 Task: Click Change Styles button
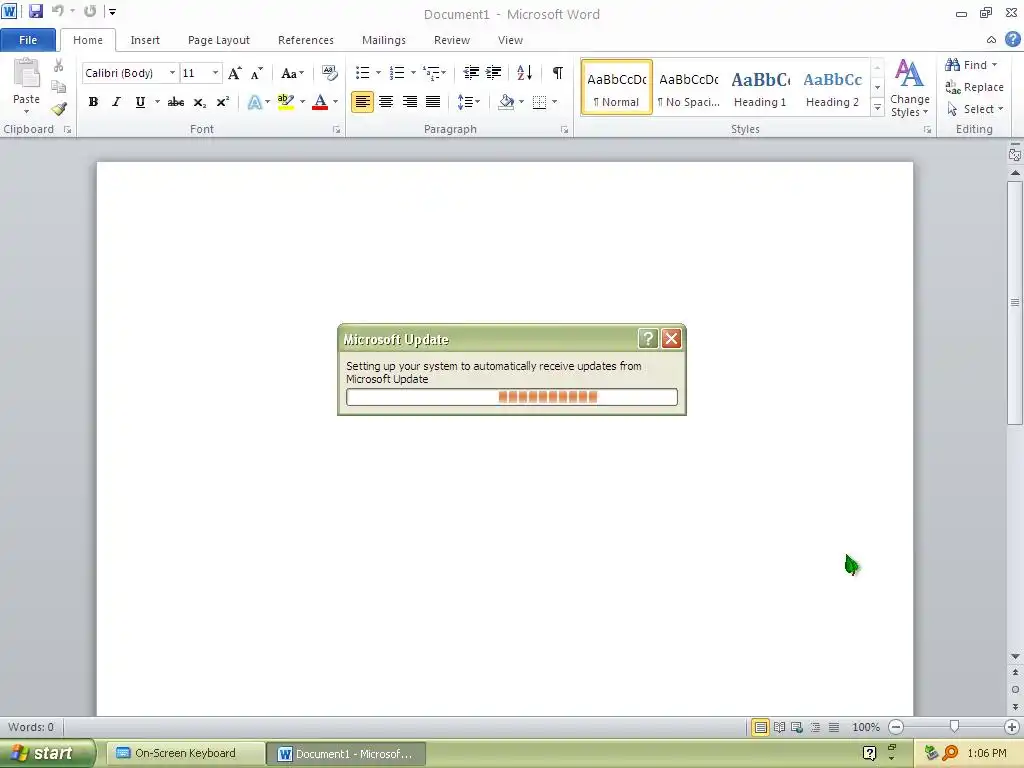[x=909, y=88]
